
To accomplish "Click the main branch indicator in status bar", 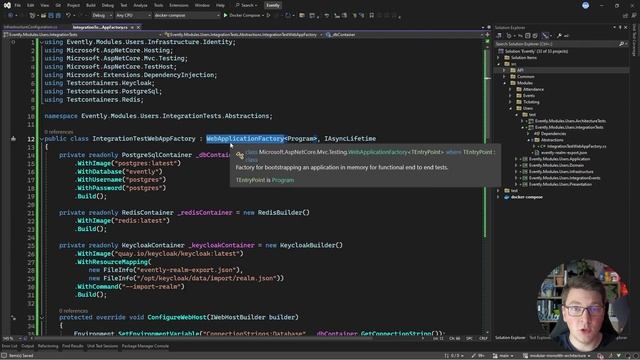I will pos(502,356).
